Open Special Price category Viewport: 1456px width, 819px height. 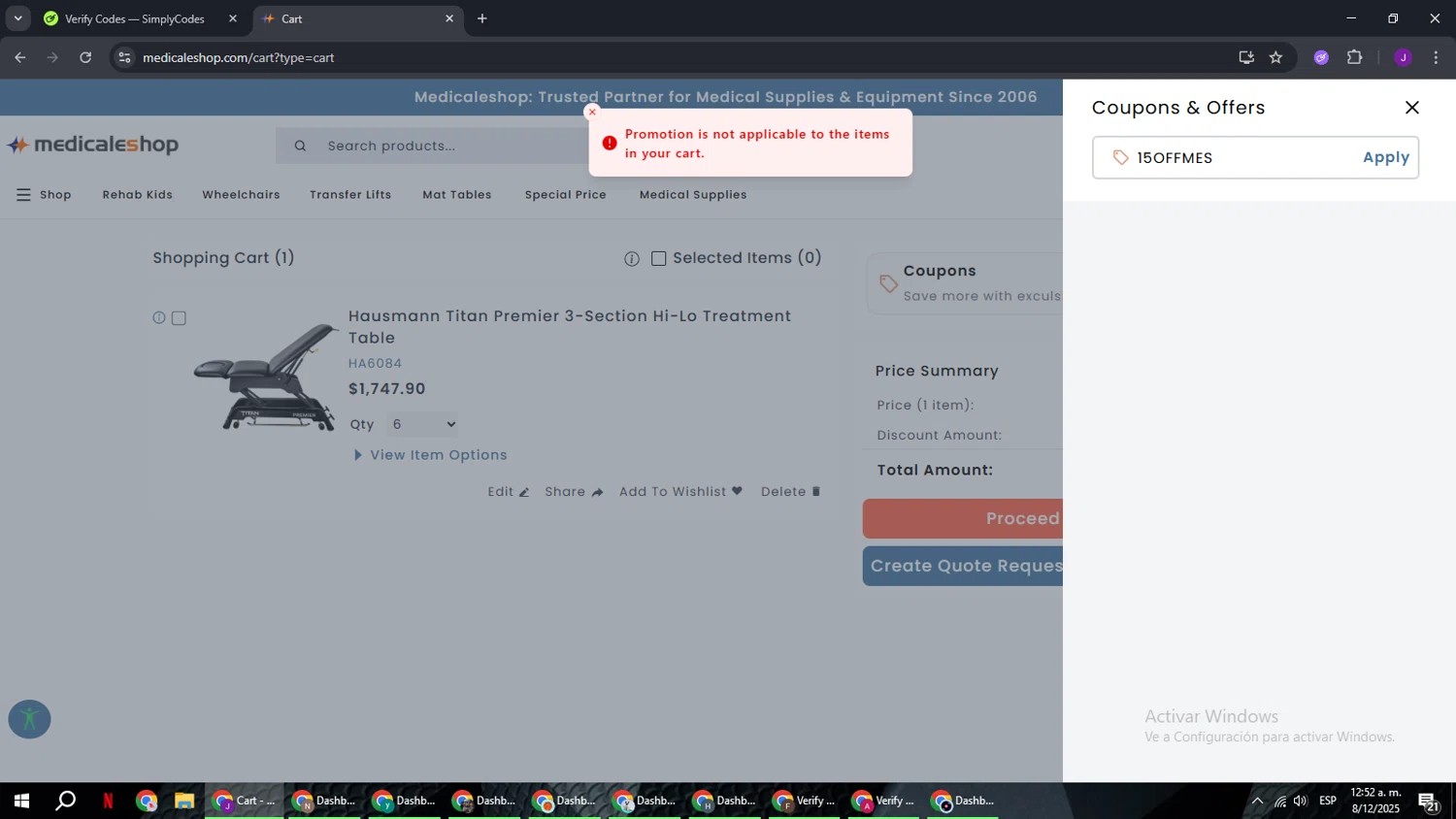566,195
